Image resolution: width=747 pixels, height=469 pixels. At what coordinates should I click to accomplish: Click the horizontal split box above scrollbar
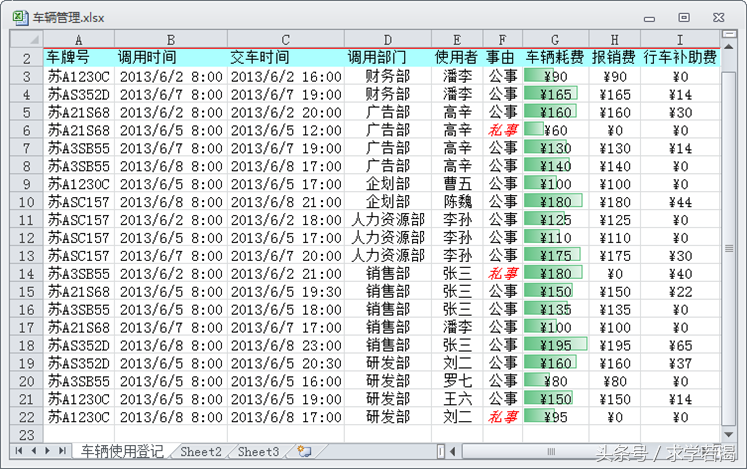coord(729,34)
